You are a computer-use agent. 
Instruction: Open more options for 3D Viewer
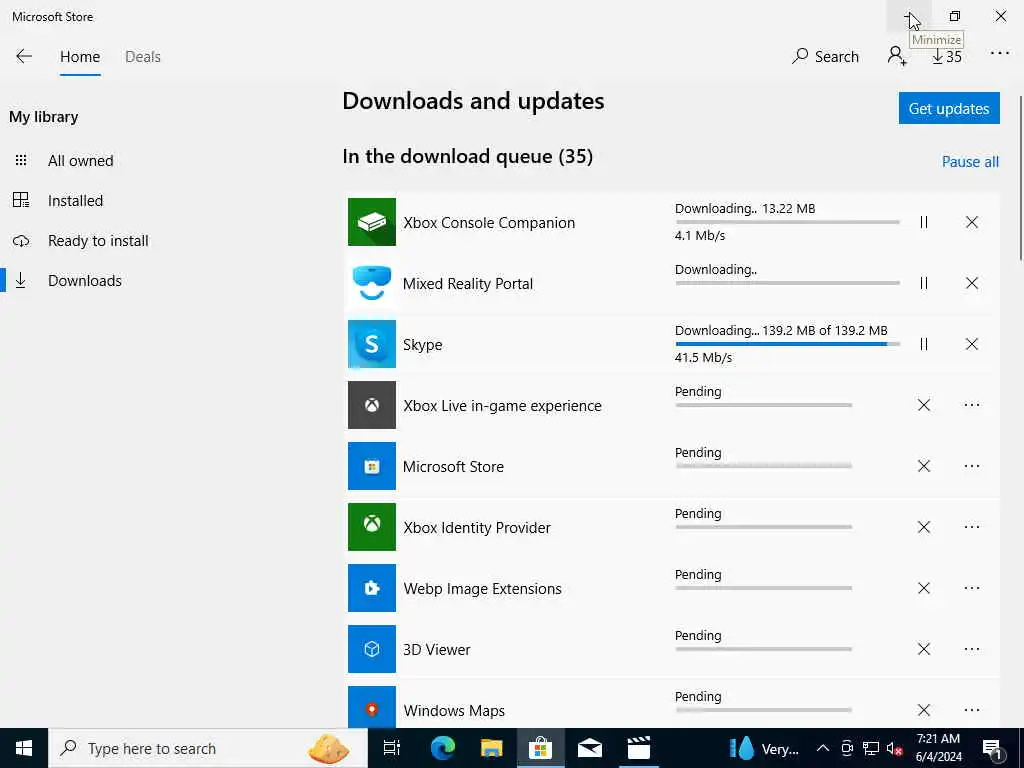pos(972,648)
